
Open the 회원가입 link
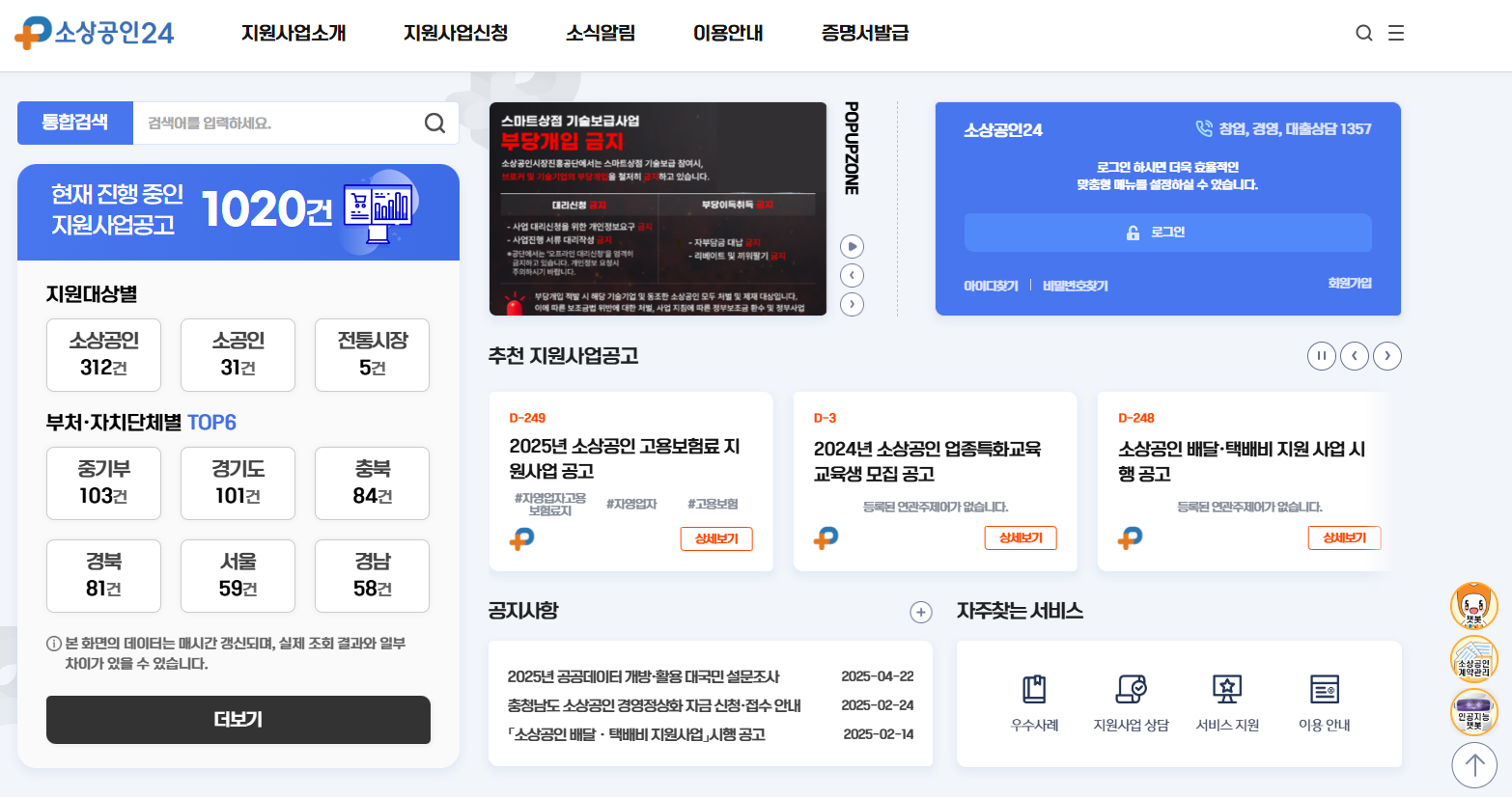(1350, 283)
